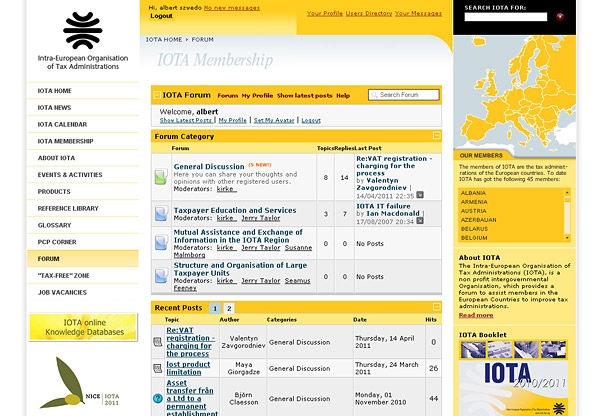Screen dimensions: 604x416
Task: Click members list scroll-down arrow
Action: coord(567,238)
